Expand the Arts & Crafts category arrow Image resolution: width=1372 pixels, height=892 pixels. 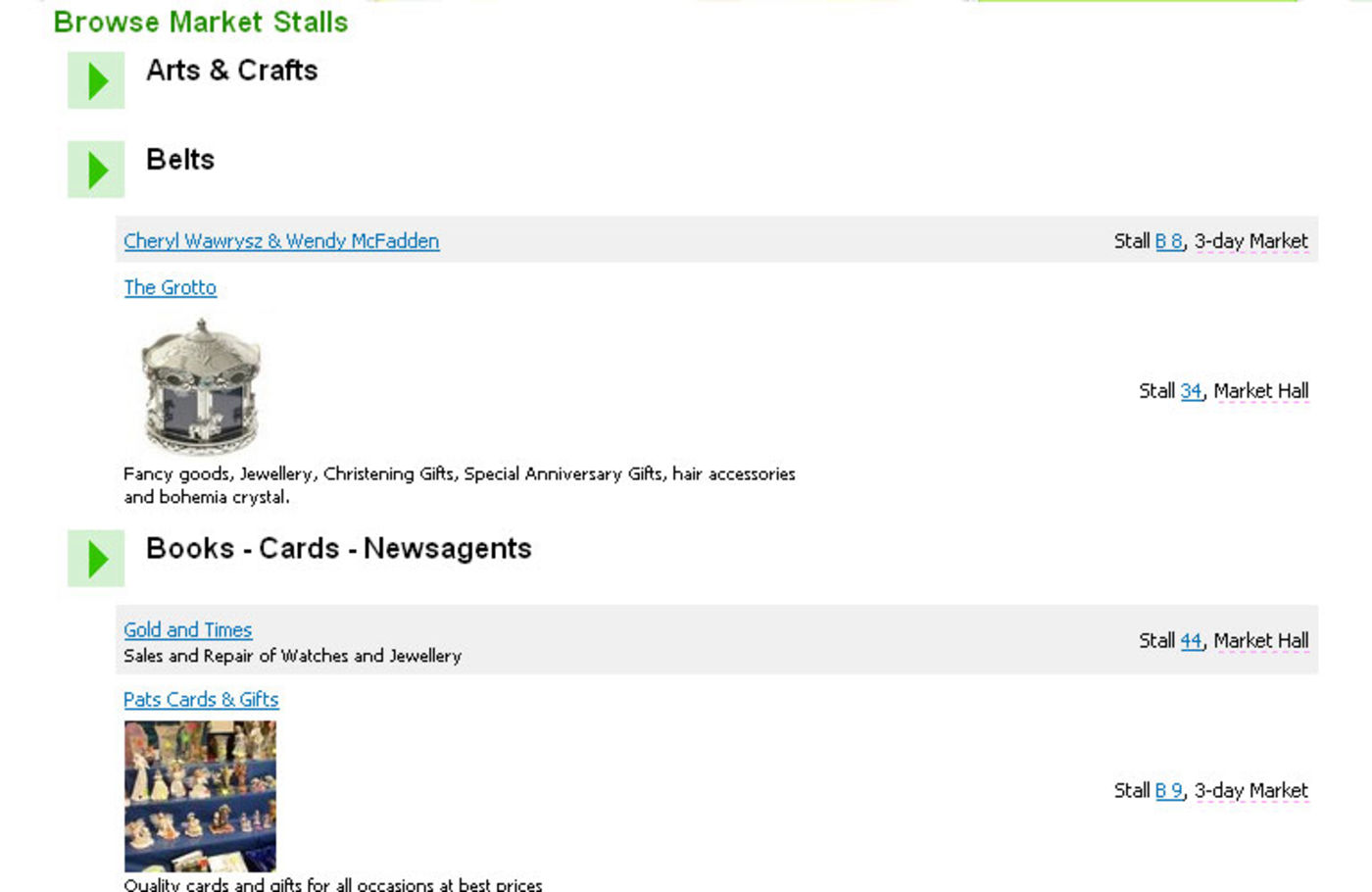pyautogui.click(x=96, y=80)
